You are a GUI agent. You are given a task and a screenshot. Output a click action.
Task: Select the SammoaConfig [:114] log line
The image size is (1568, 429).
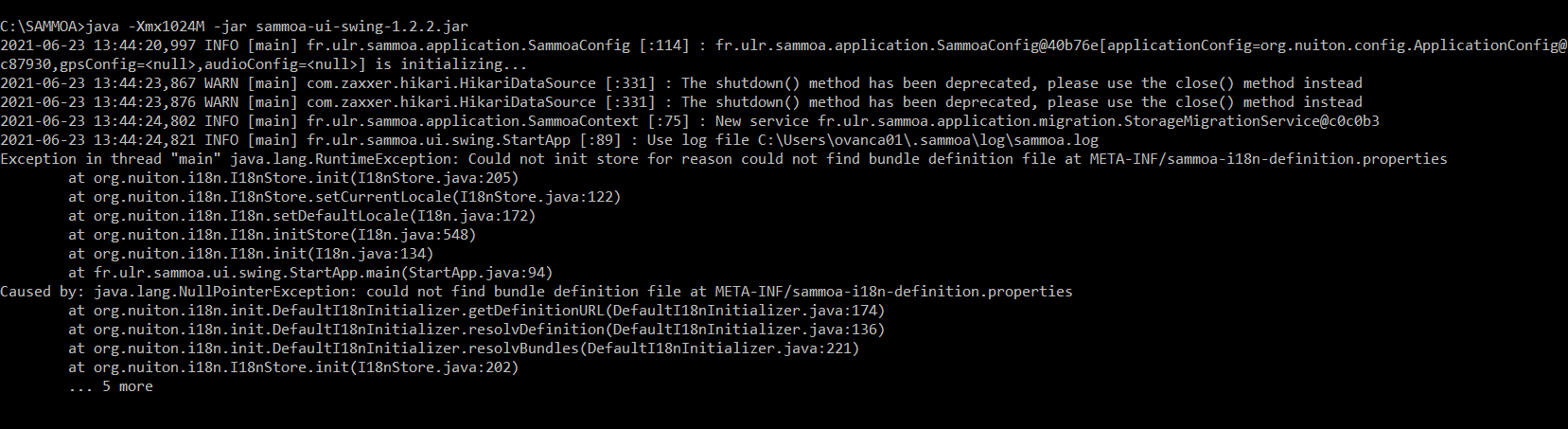point(784,45)
